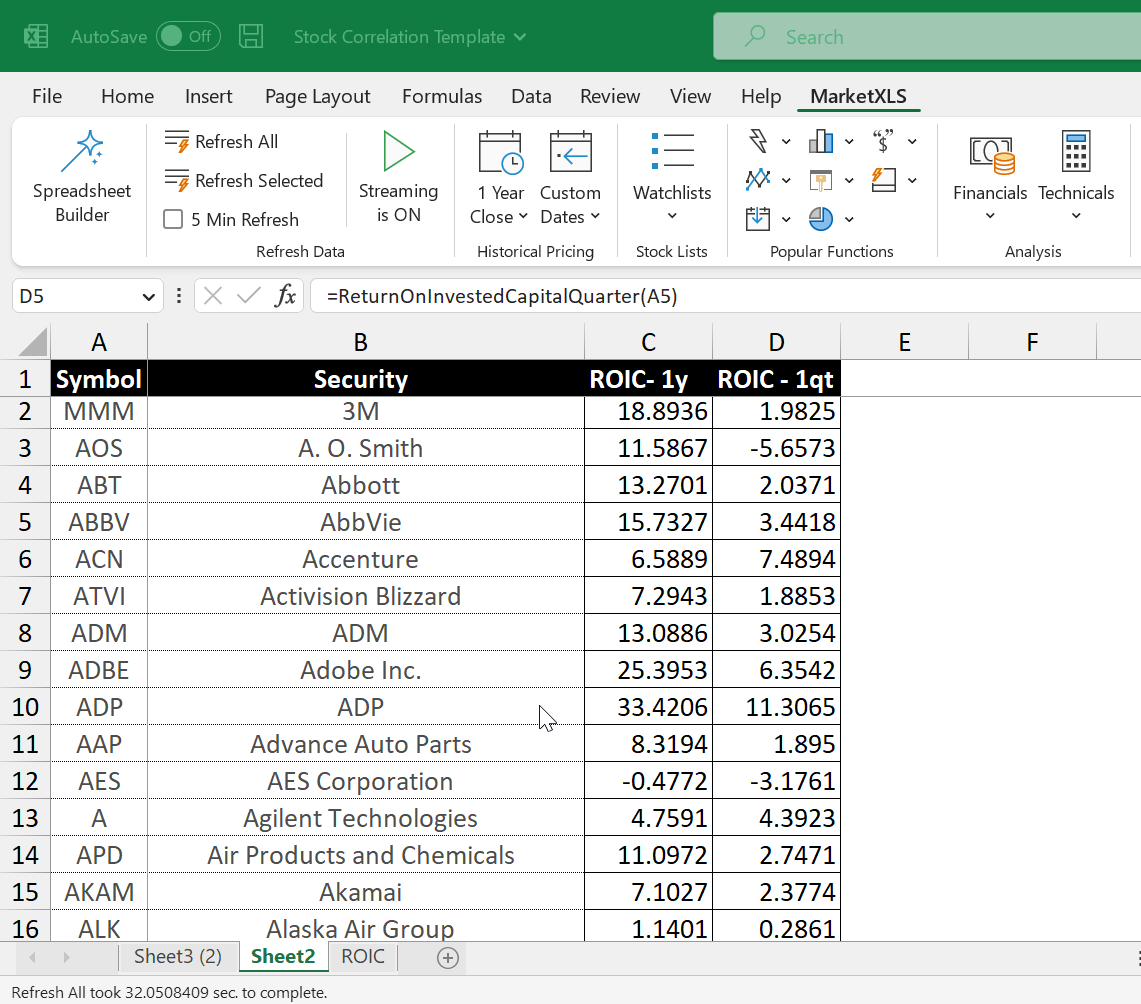Open the Formulas ribbon tab

click(441, 96)
